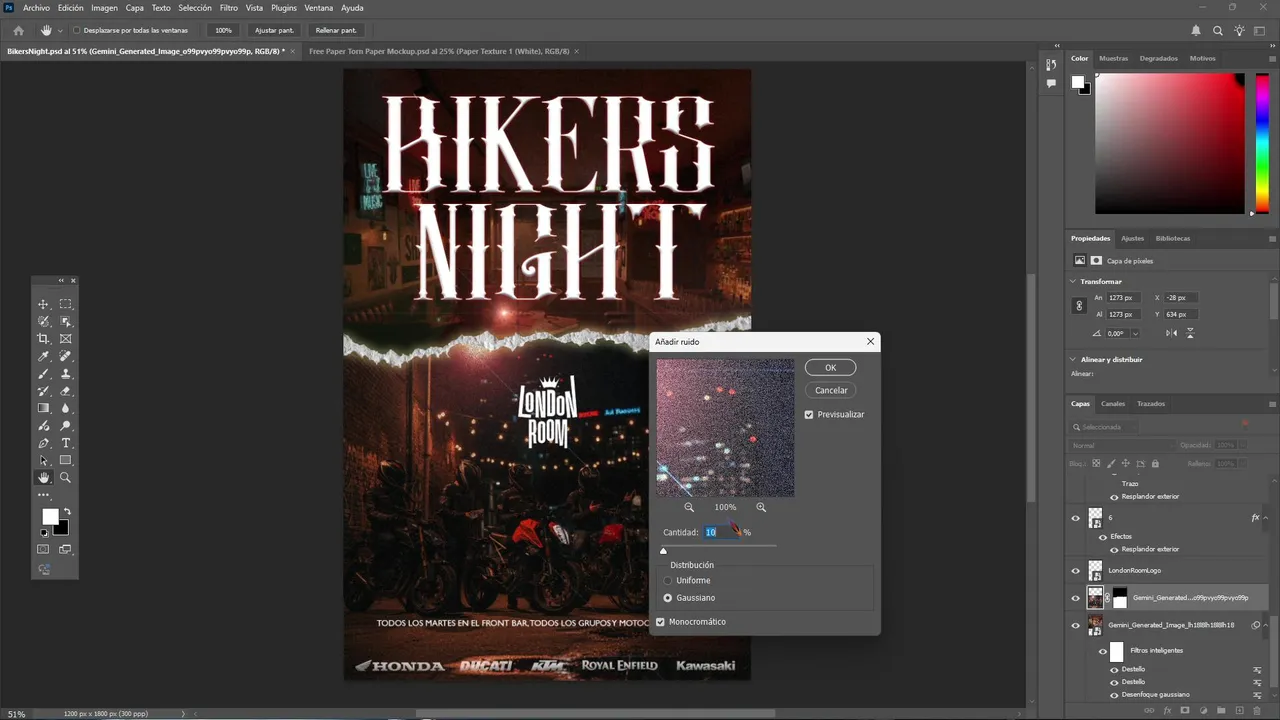Hide the Gemini_Generated_Image_lh188h layer
The image size is (1280, 720).
pos(1076,625)
